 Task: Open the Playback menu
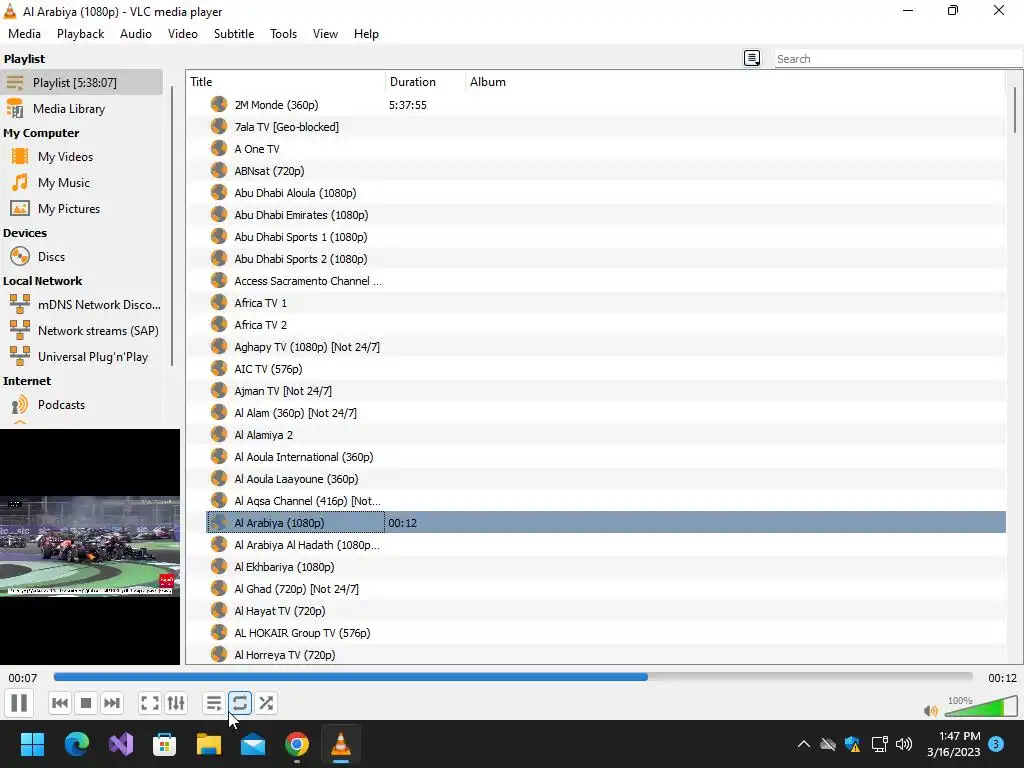tap(80, 34)
